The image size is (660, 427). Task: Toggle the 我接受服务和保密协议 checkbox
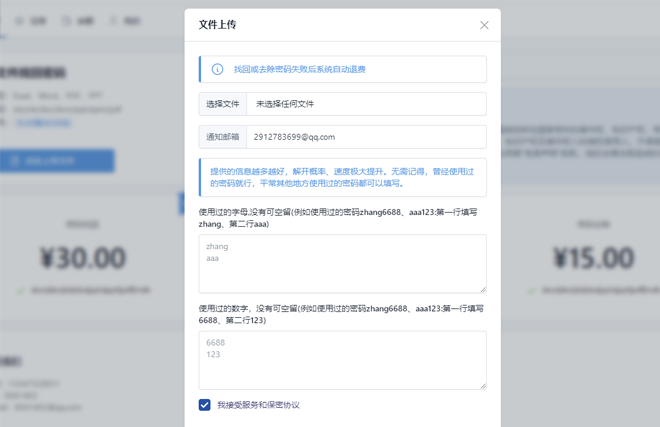[205, 405]
